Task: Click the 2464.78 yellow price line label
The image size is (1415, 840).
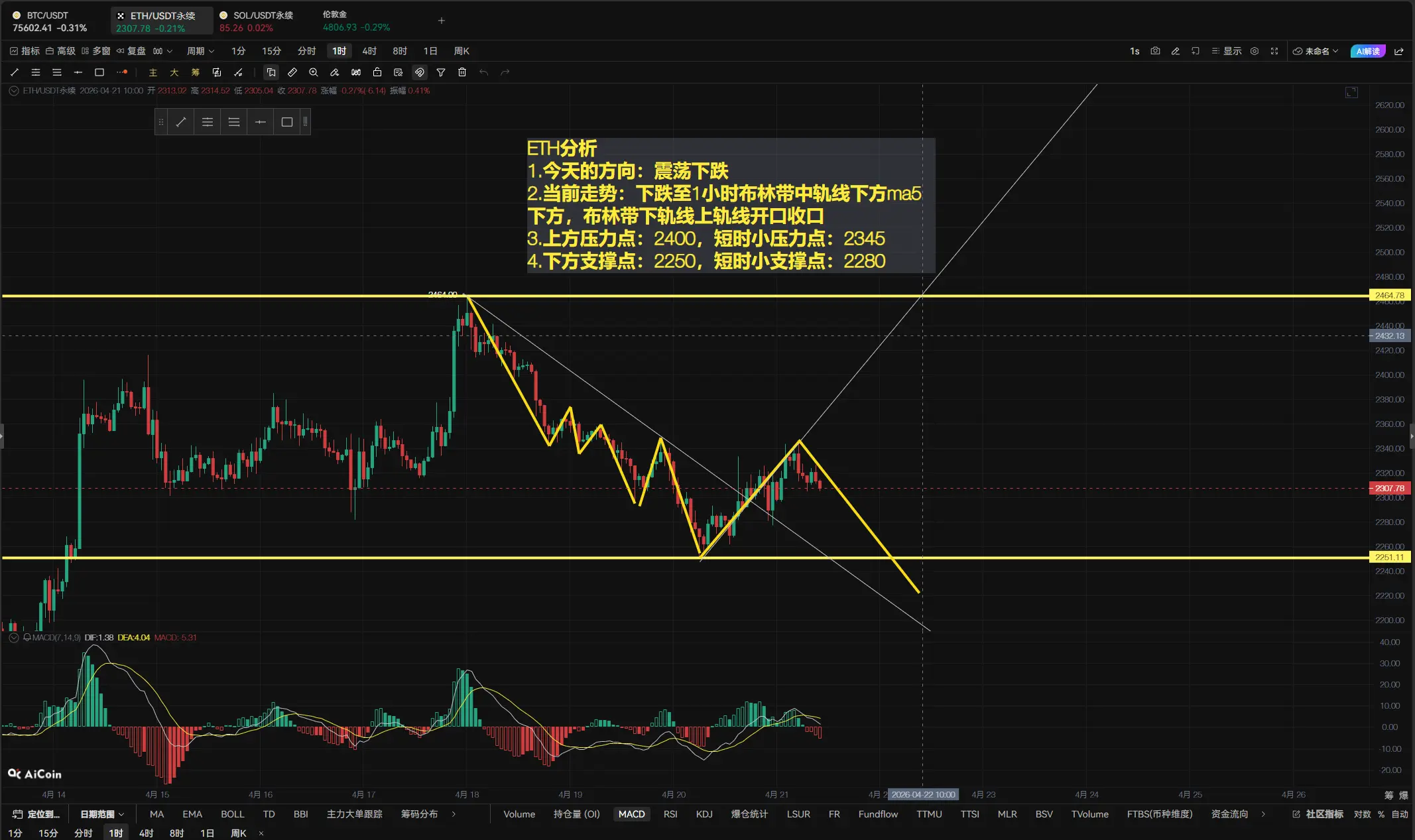Action: (1389, 295)
